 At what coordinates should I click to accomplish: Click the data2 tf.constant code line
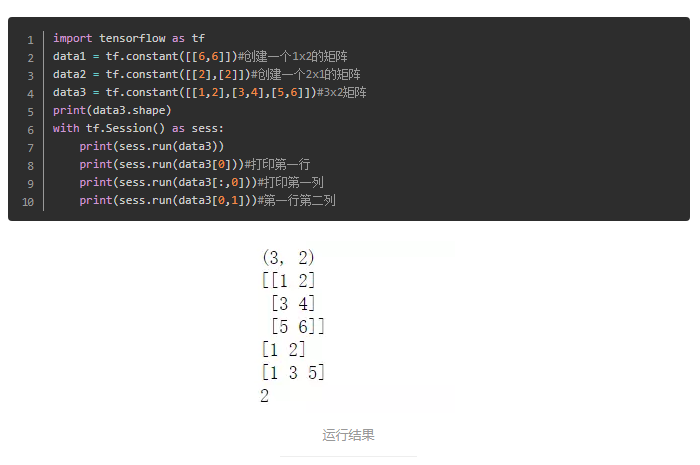(207, 74)
